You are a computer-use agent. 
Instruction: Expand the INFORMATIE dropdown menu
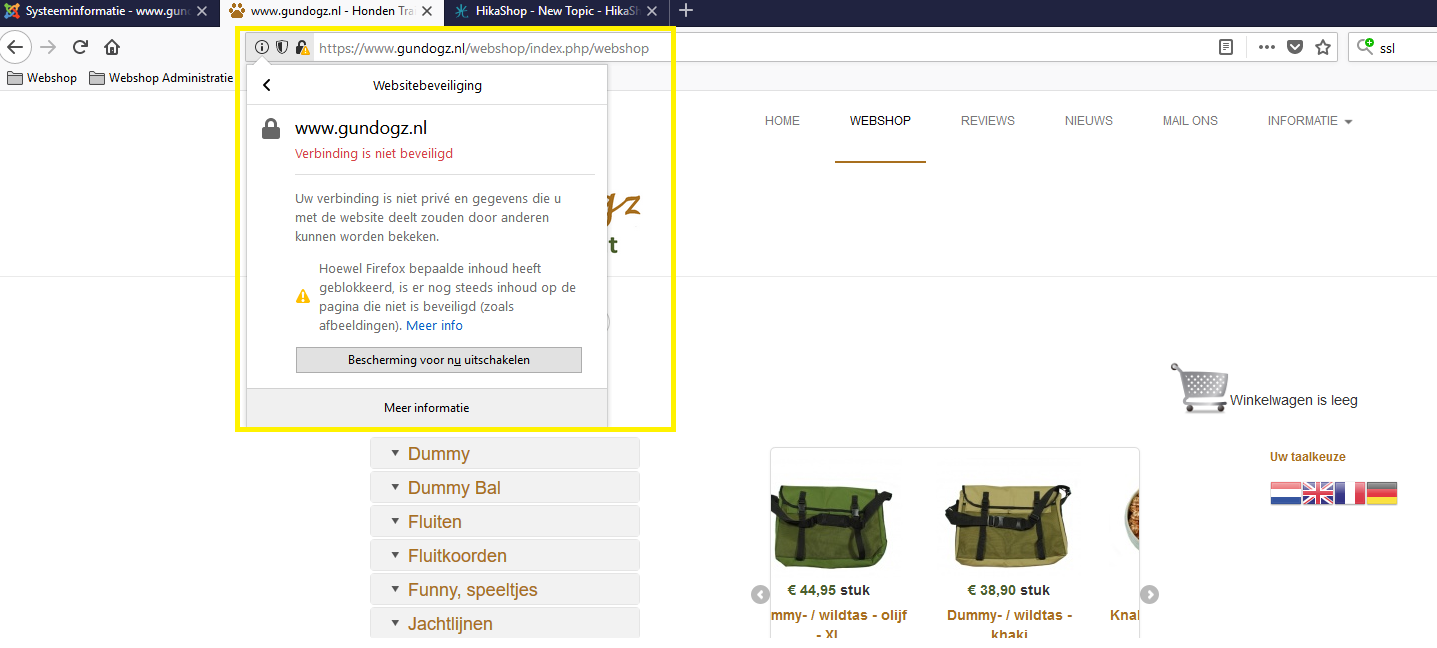click(1310, 121)
